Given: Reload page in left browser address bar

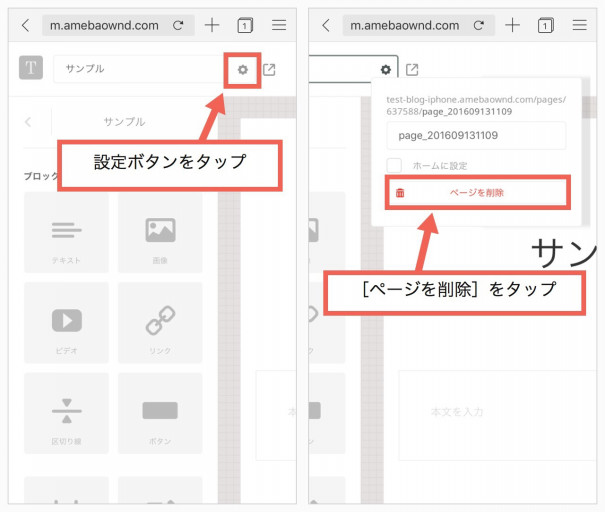Looking at the screenshot, I should pos(178,25).
